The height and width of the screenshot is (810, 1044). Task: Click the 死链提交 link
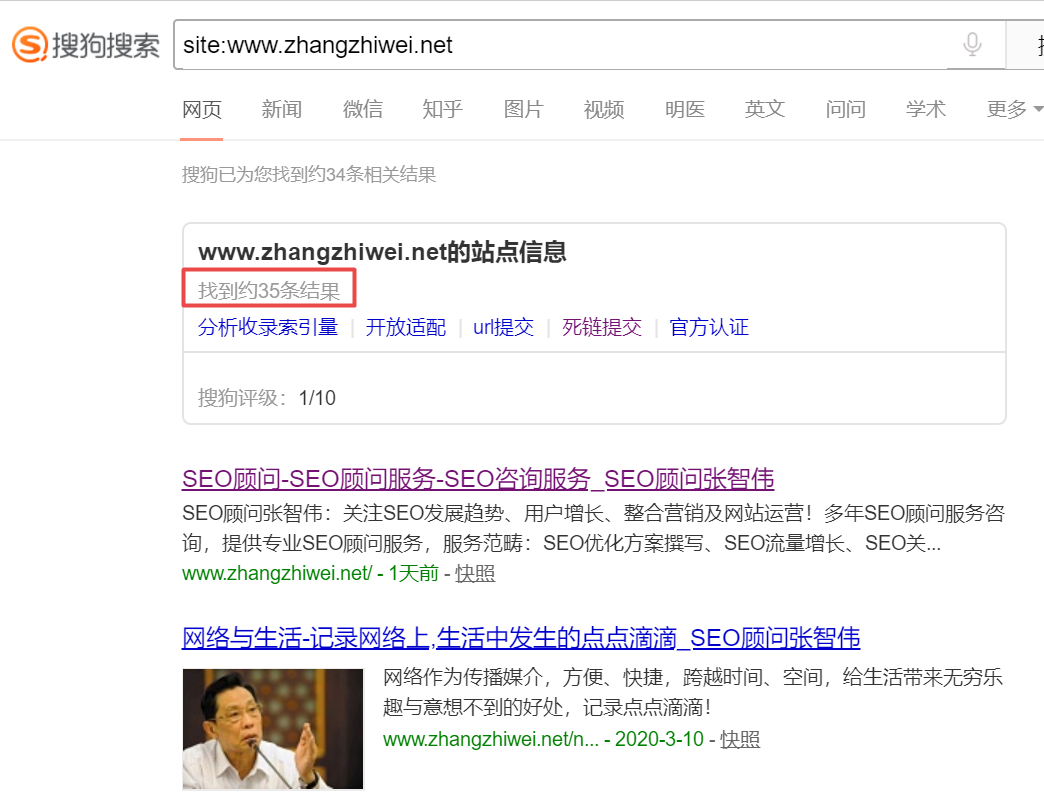602,327
